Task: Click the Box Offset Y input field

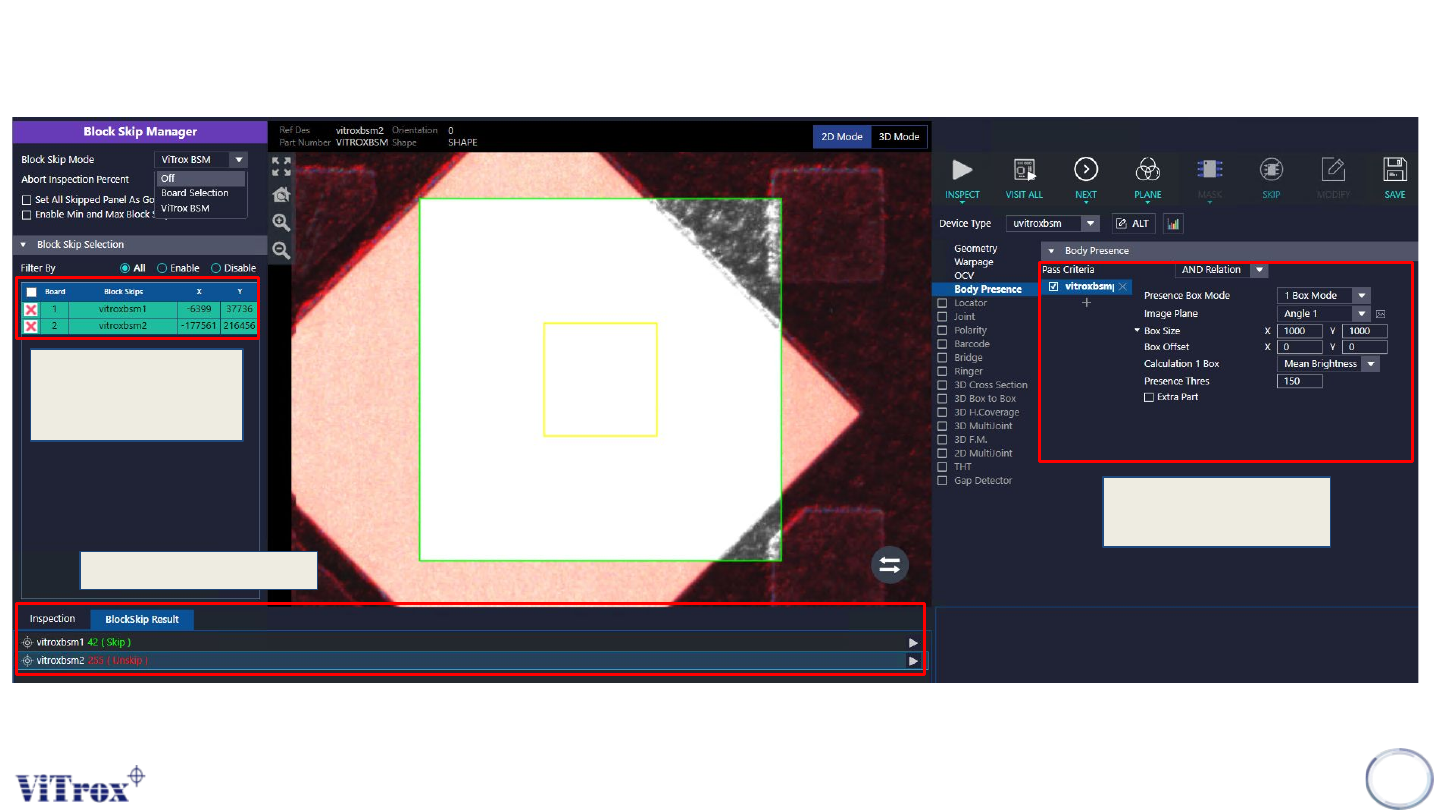Action: click(x=1364, y=347)
